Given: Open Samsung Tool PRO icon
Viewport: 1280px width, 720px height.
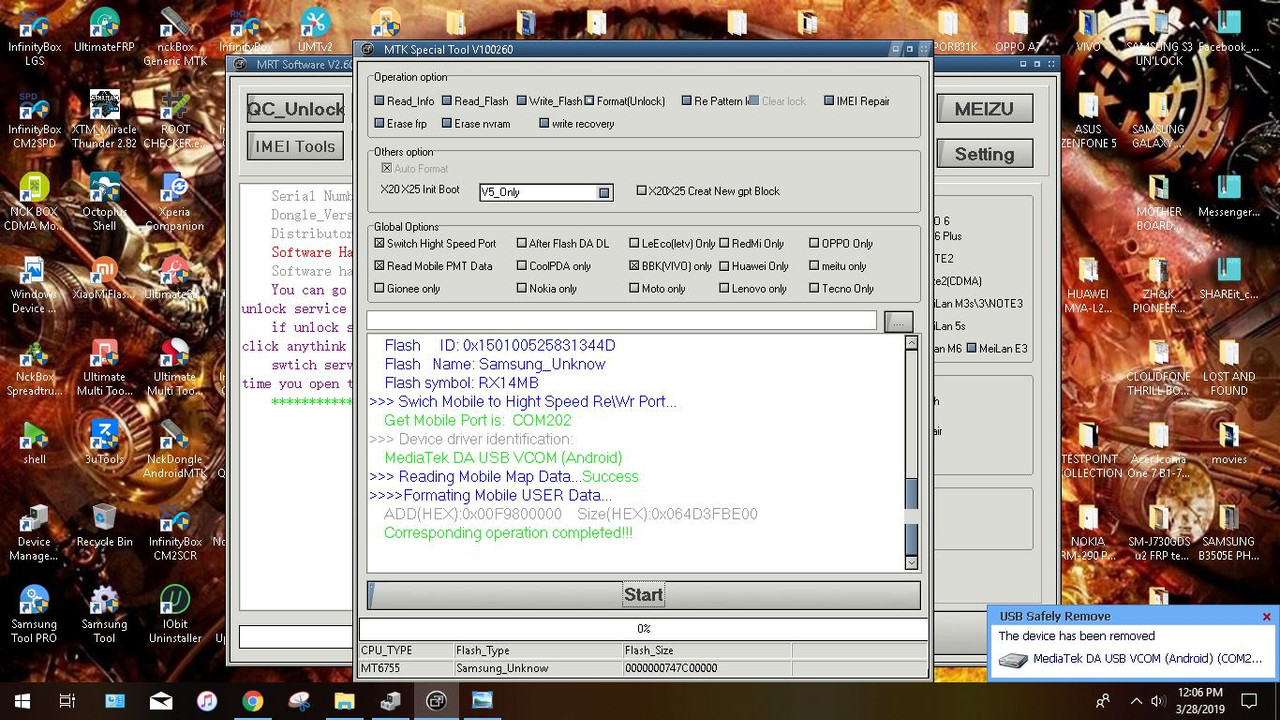Looking at the screenshot, I should tap(35, 614).
